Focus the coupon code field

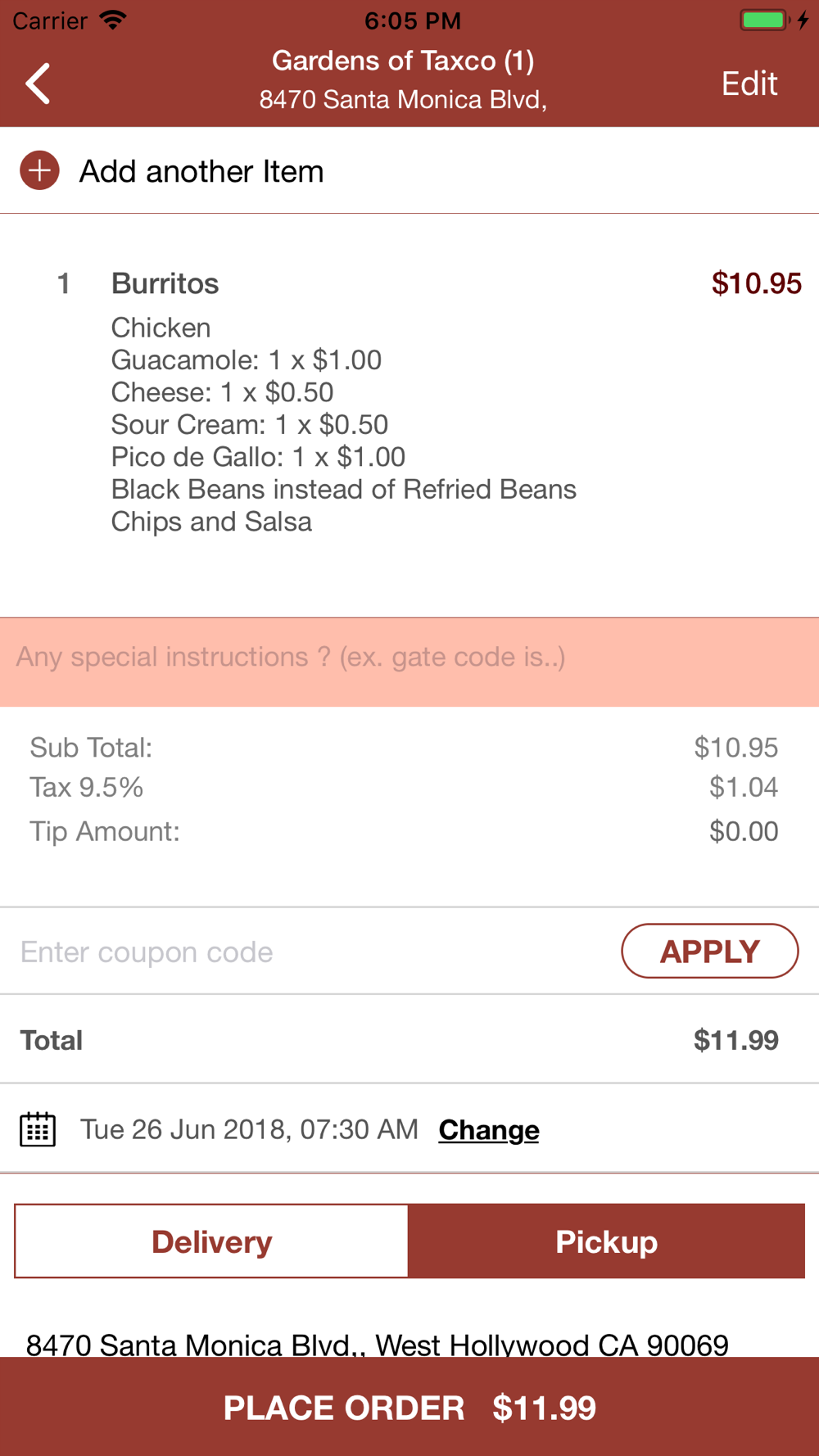coord(311,952)
